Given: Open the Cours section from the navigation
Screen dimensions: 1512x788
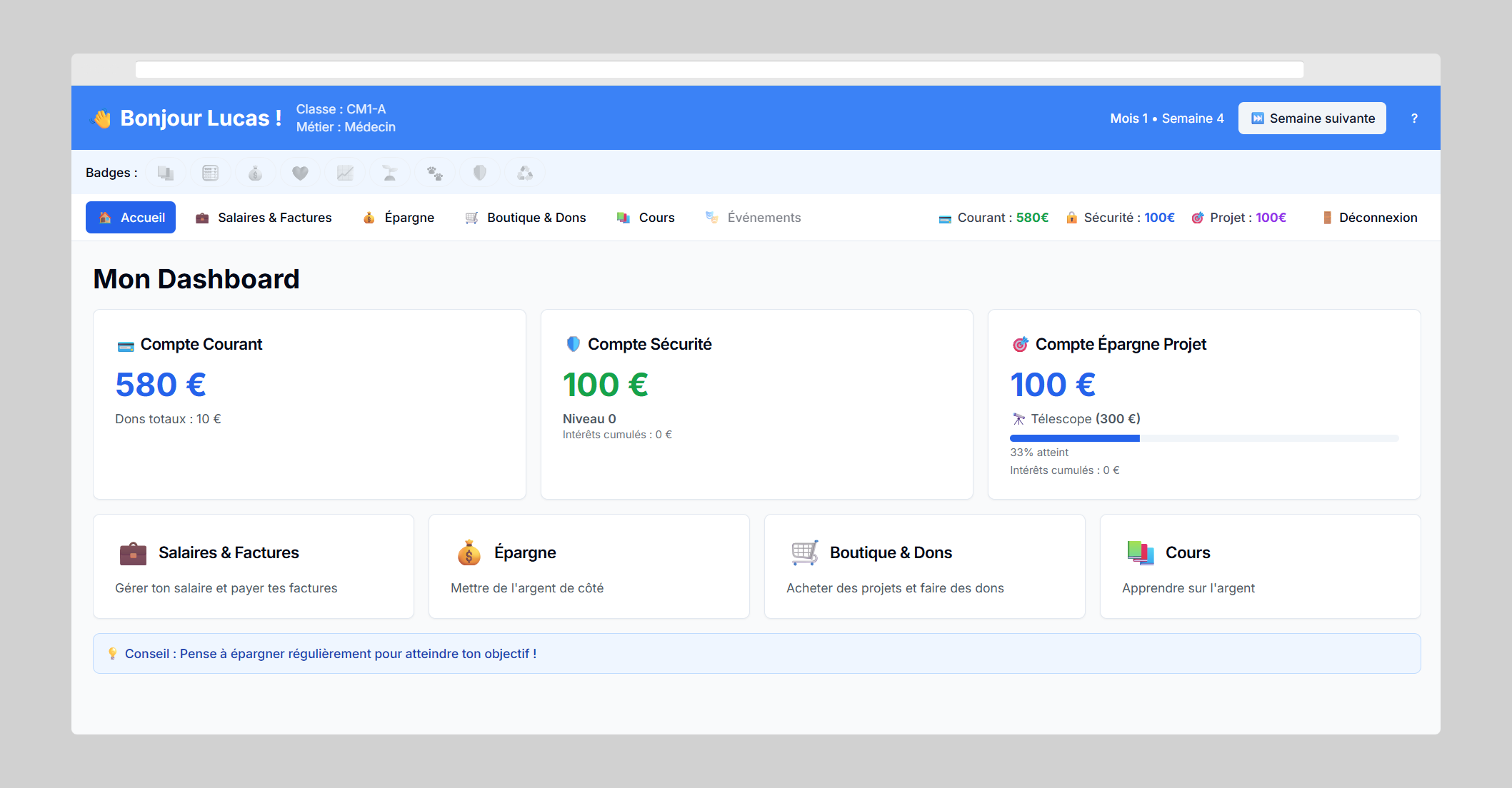Looking at the screenshot, I should click(645, 217).
